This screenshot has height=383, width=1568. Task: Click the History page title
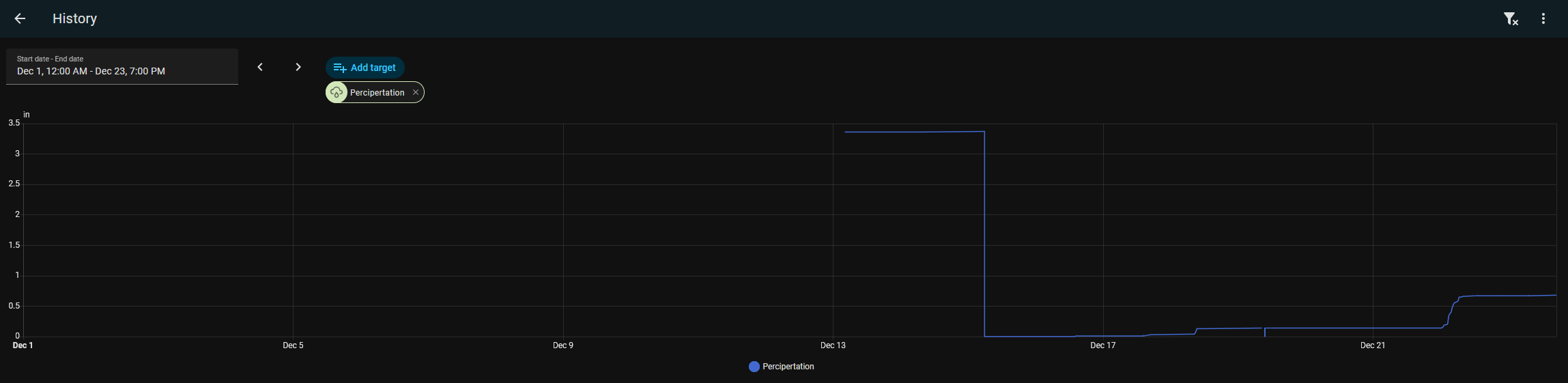pos(75,18)
